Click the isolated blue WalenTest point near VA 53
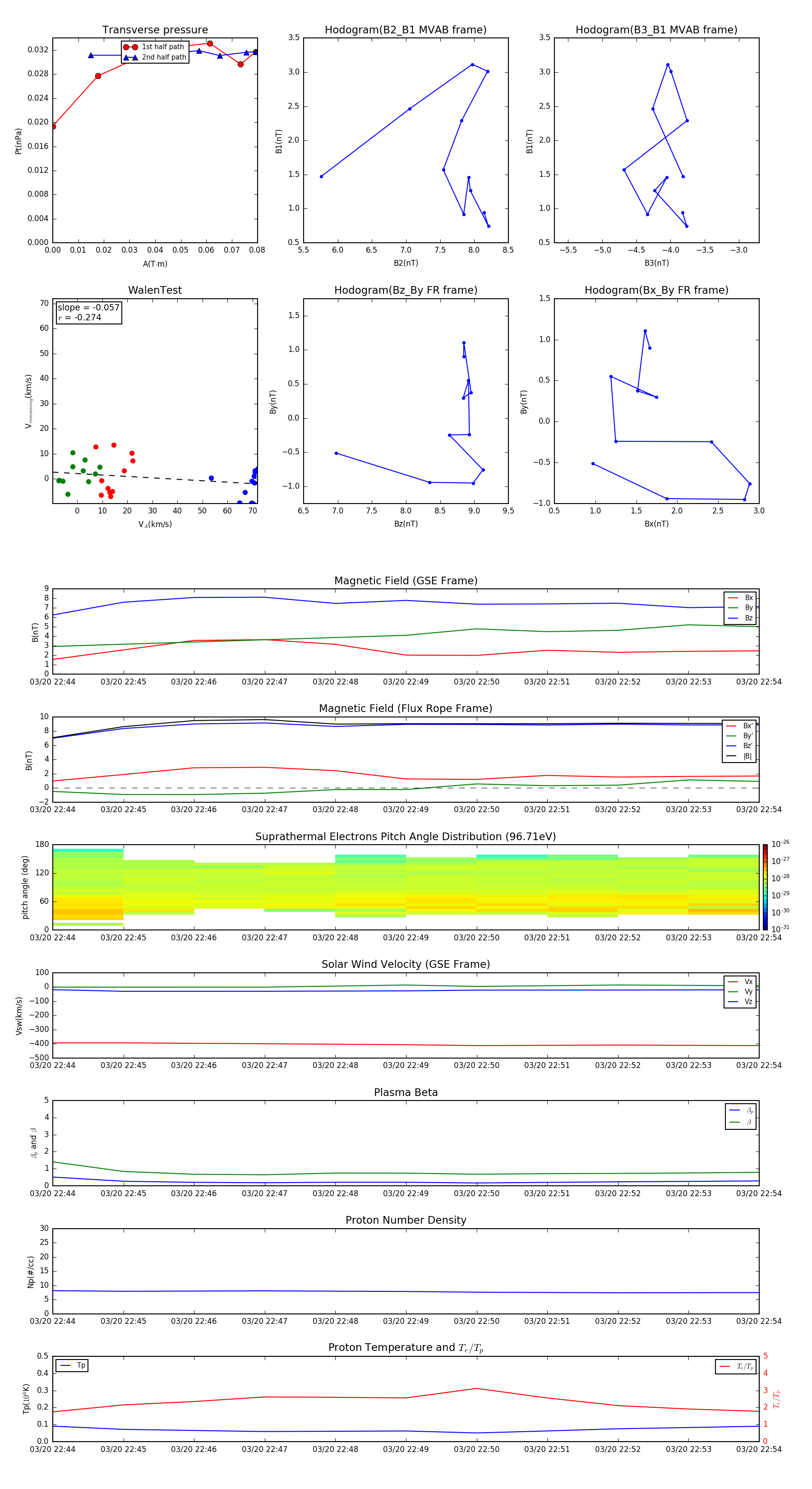Viewport: 812px width, 1489px height. tap(211, 478)
